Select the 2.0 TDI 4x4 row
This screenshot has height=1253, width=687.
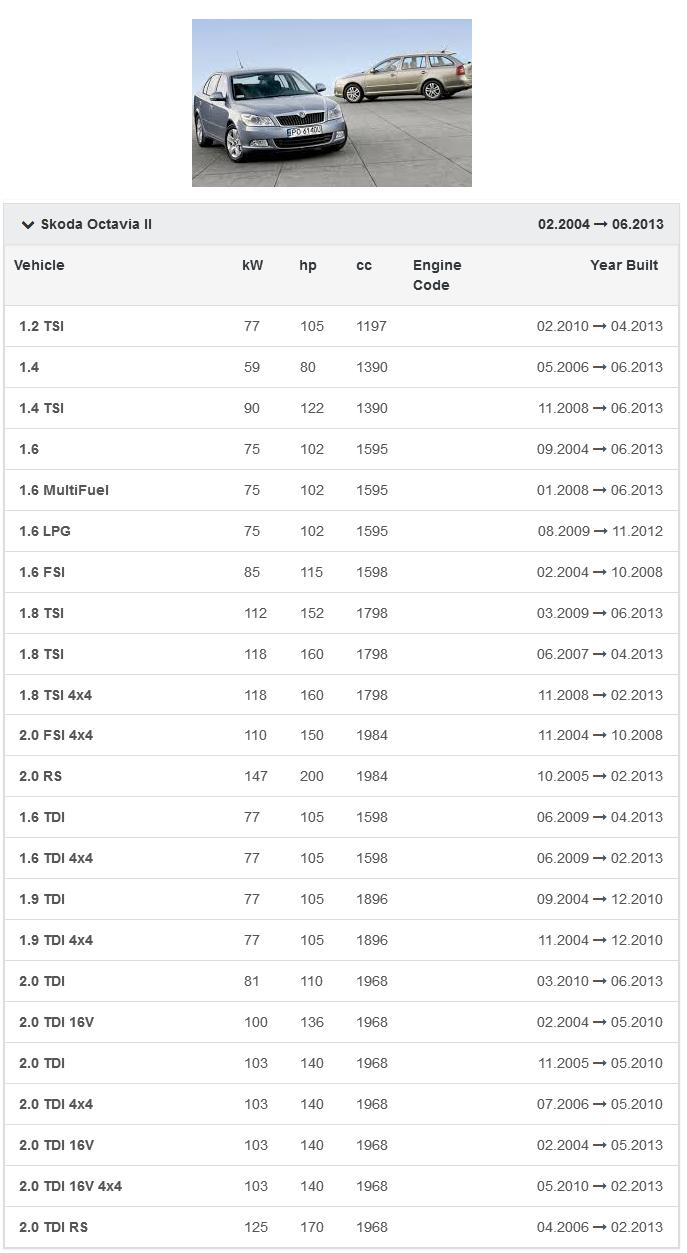point(56,1104)
